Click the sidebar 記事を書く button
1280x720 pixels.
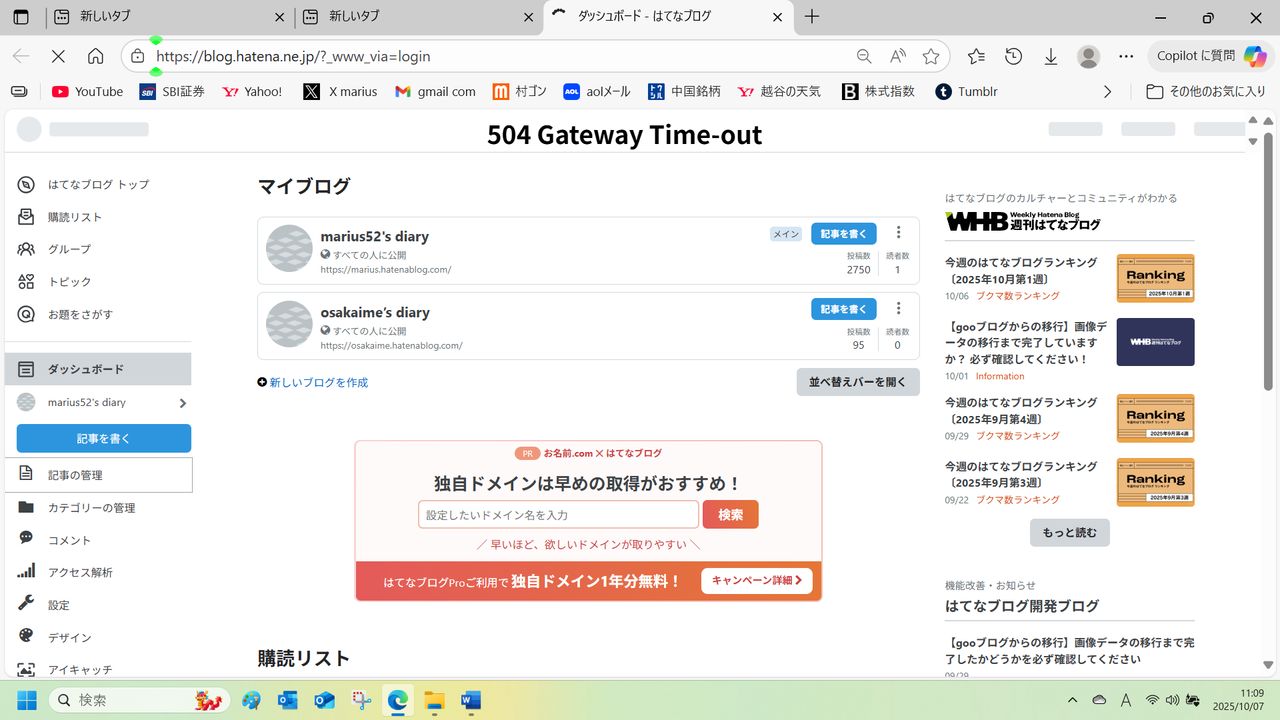click(104, 438)
